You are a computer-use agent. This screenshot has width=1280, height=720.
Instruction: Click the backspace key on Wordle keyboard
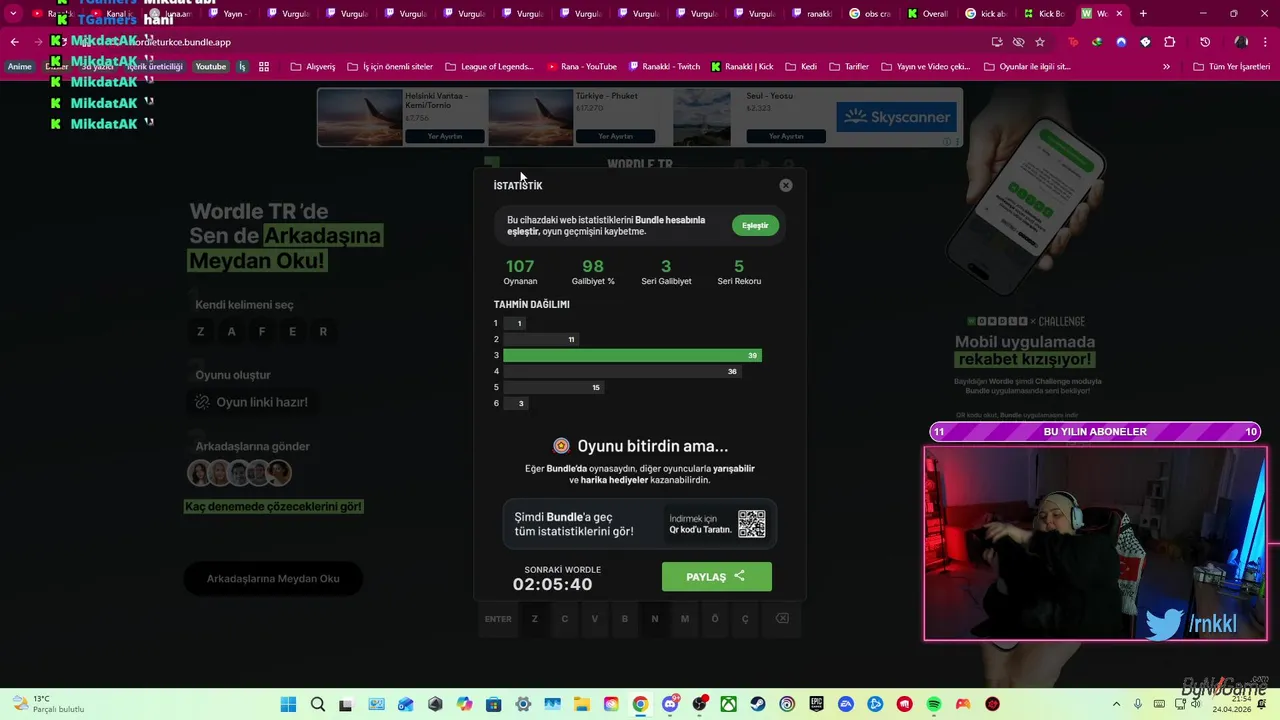(782, 619)
